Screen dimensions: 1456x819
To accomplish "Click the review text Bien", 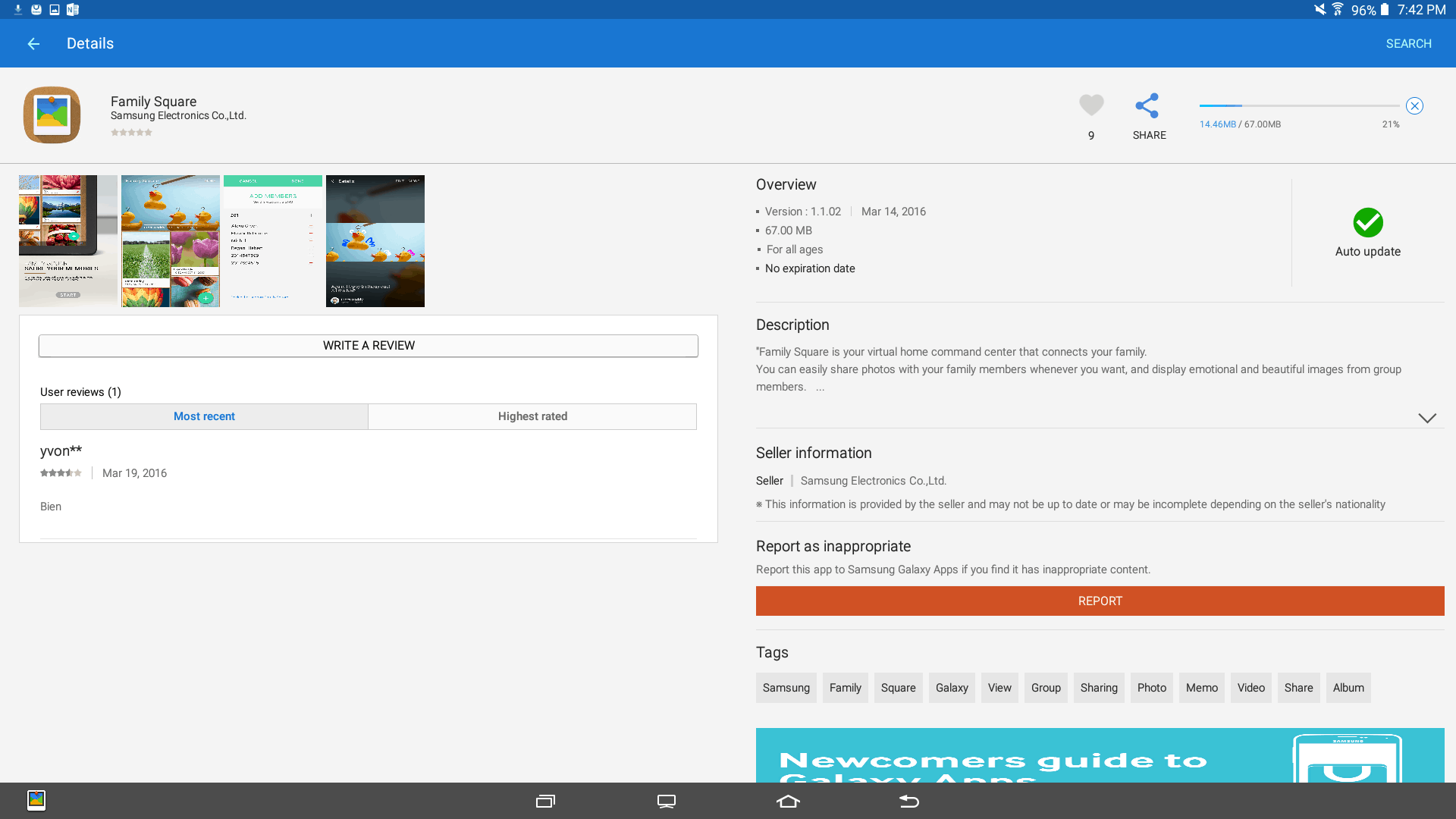I will pos(51,507).
